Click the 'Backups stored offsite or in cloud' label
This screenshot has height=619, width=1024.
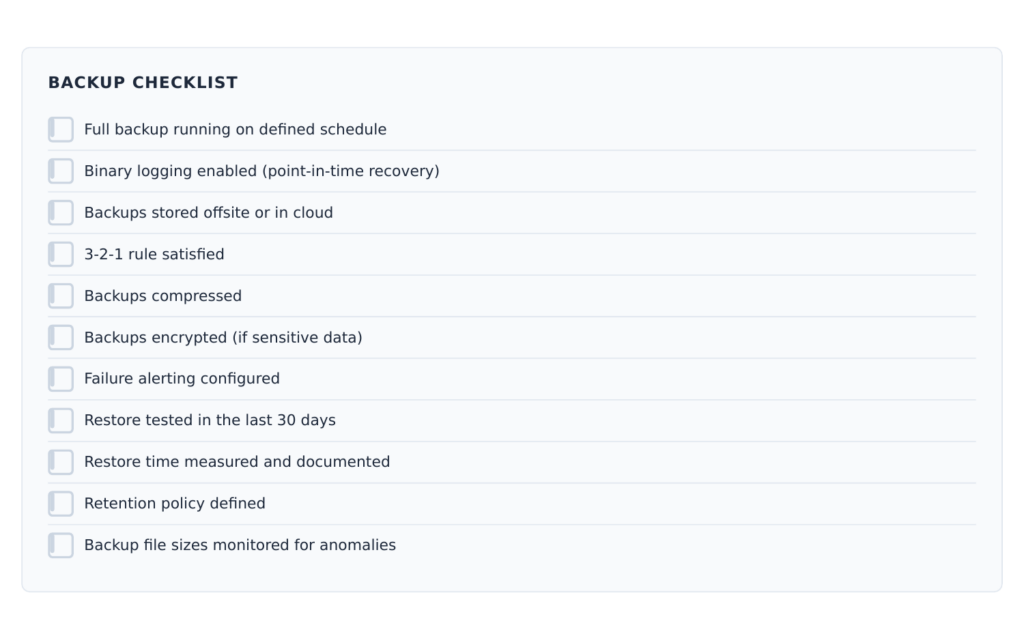[x=208, y=213]
